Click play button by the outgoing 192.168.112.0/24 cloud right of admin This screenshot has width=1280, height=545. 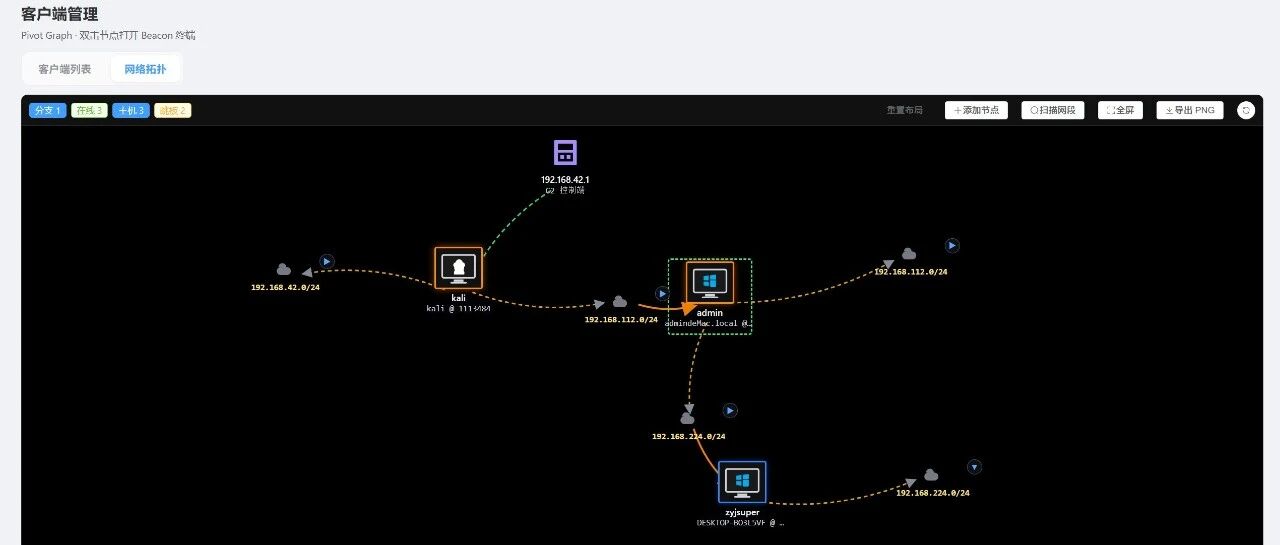point(952,245)
